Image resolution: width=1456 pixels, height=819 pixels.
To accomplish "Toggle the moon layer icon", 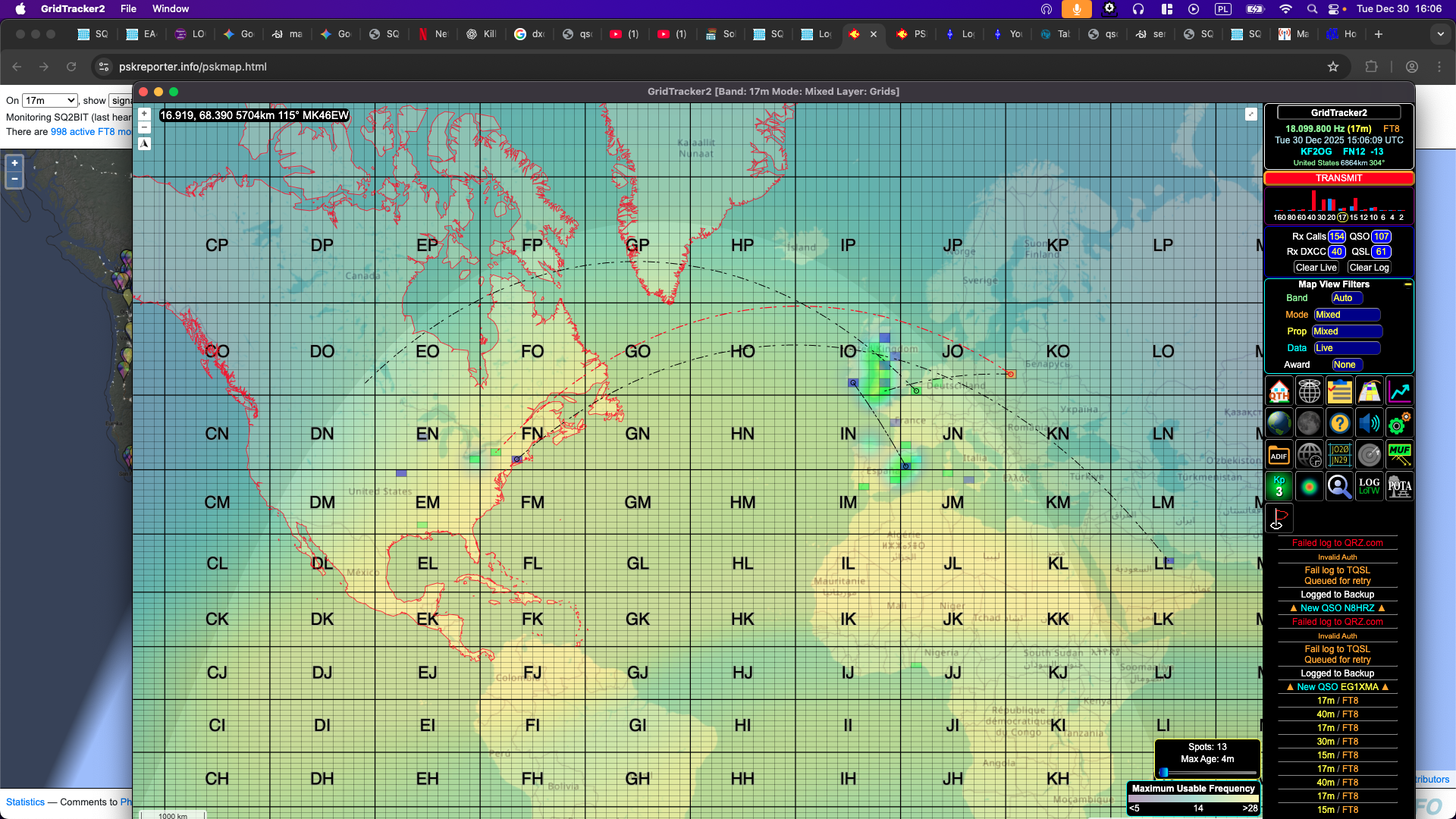I will pyautogui.click(x=1309, y=423).
